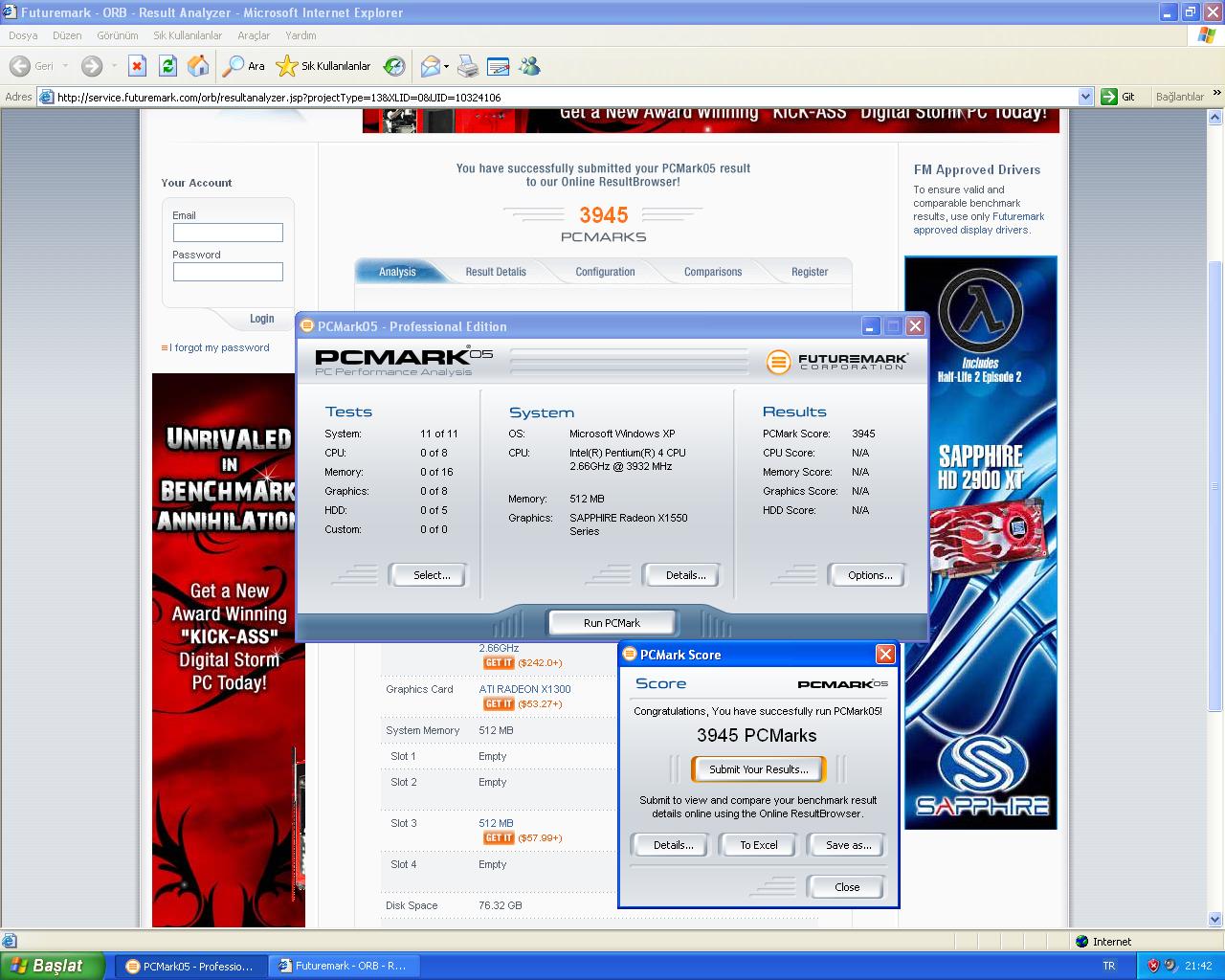Screen dimensions: 1225x980
Task: Expand the Bağlantılar links chevron
Action: (x=1216, y=95)
